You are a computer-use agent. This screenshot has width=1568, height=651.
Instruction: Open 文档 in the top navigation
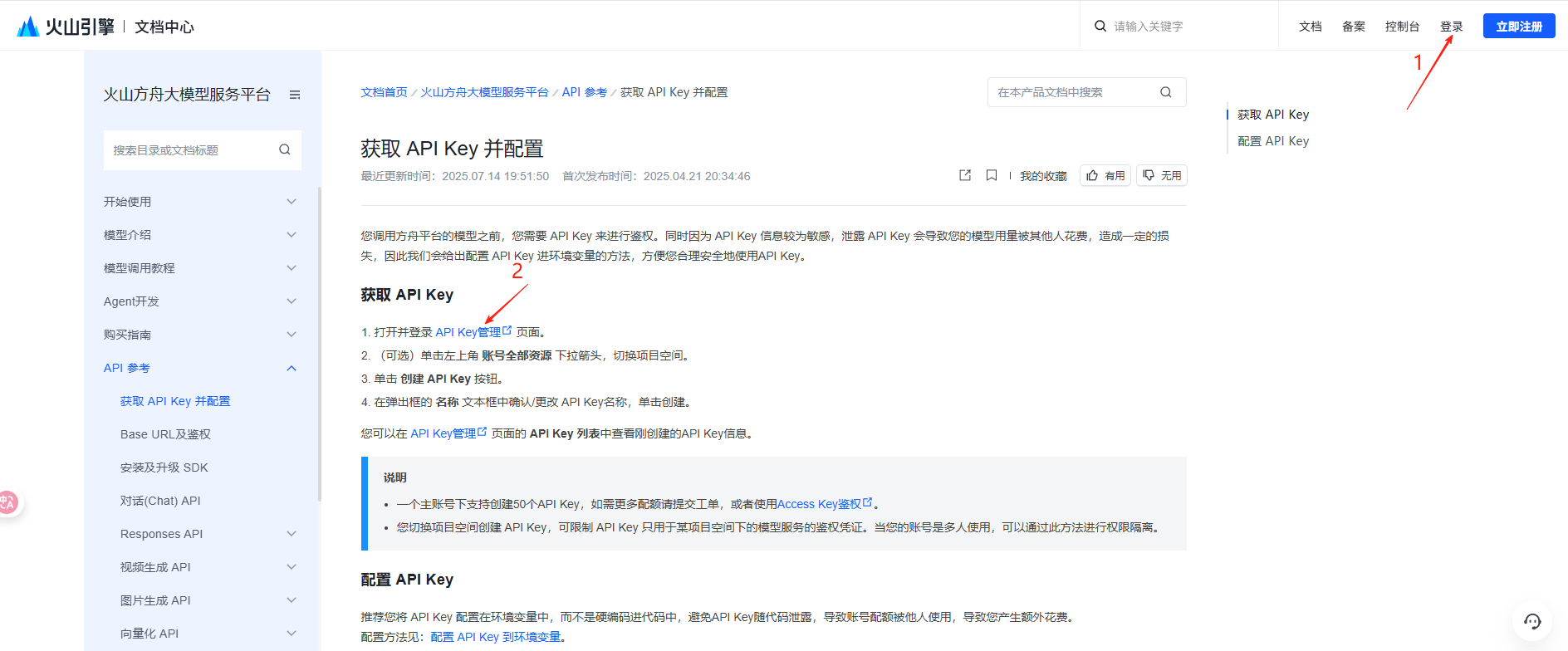point(1311,27)
